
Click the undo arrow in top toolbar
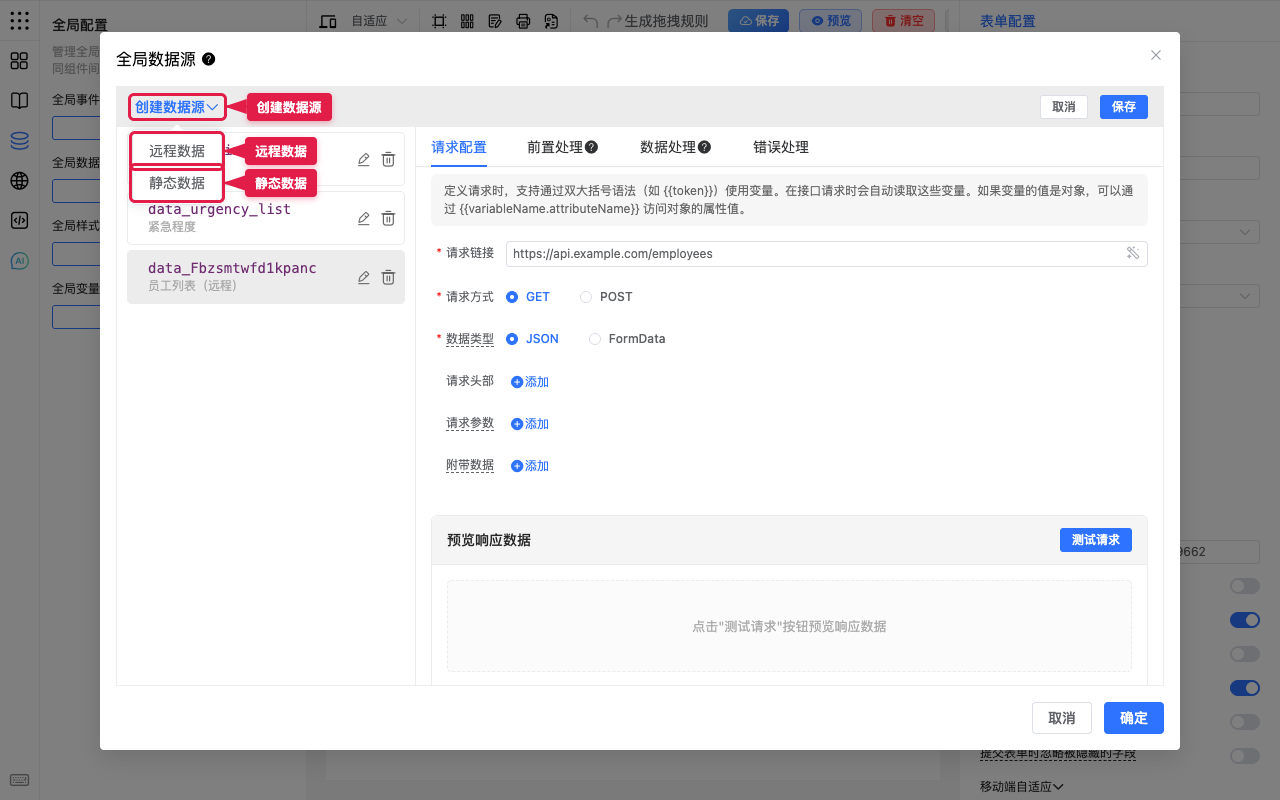point(591,21)
